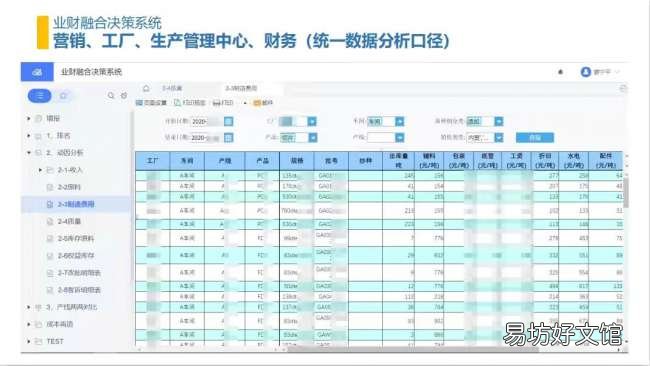This screenshot has height=366, width=650.
Task: Click 打印预览 in the report toolbar
Action: 189,103
